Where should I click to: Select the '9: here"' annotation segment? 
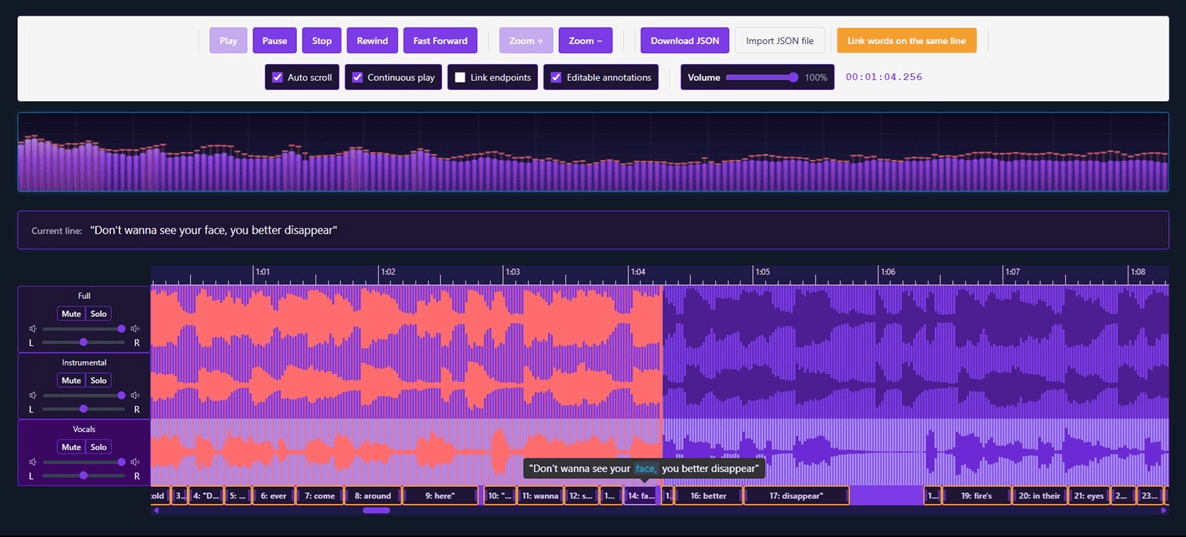(x=440, y=496)
